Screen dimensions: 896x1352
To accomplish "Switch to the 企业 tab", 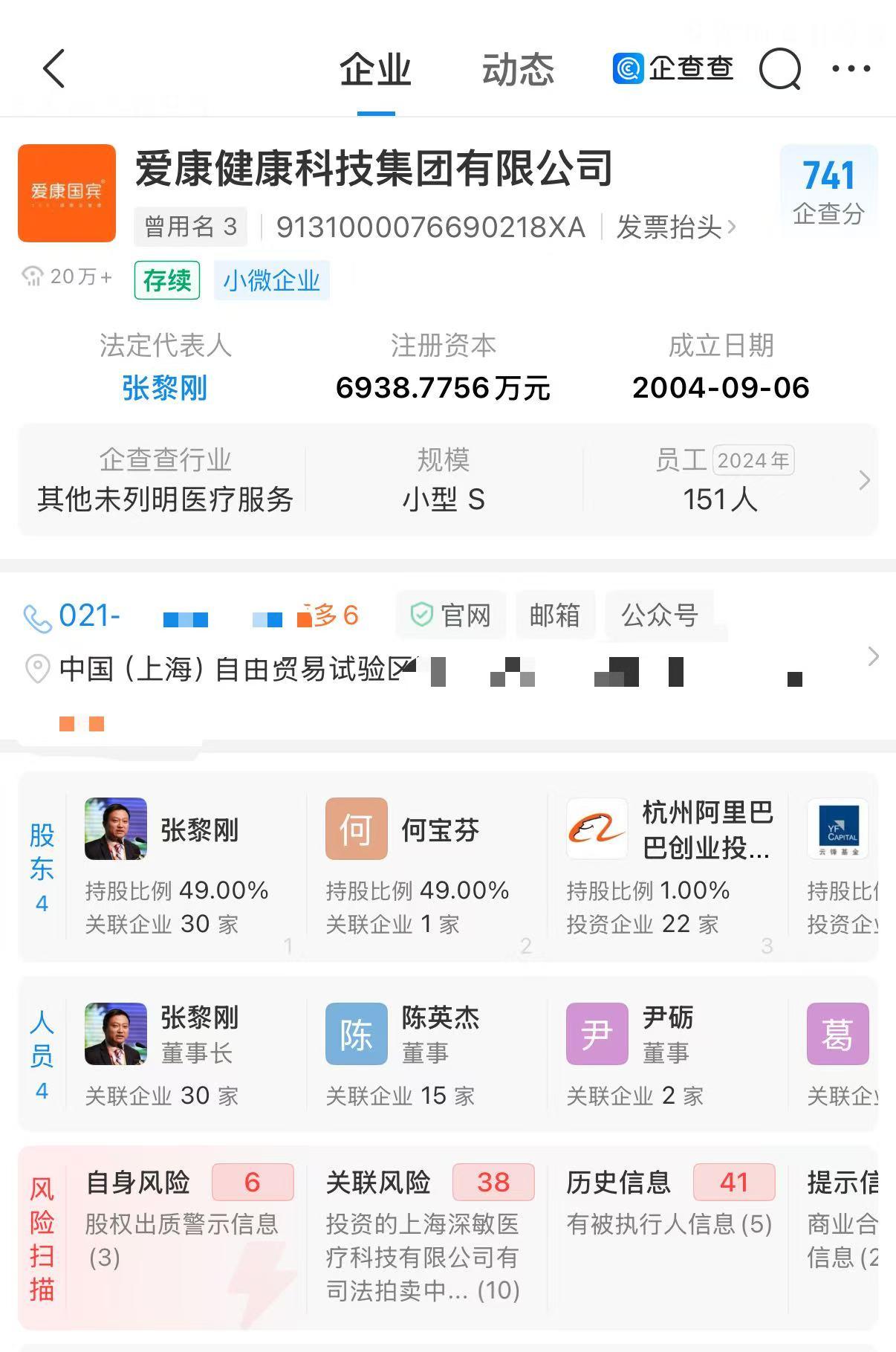I will click(375, 70).
